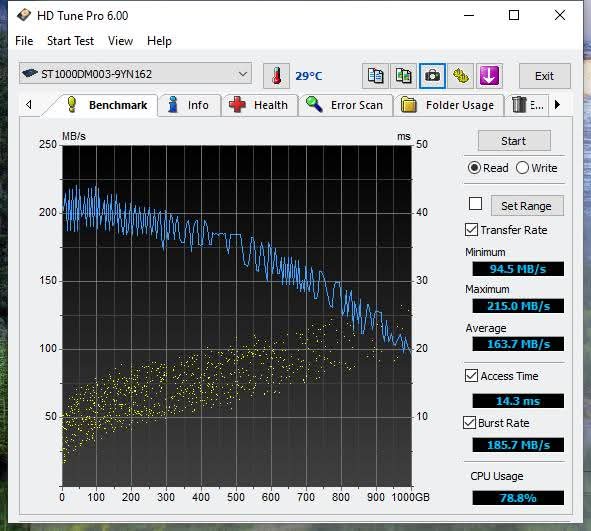Open options with the yellow tools icon
The height and width of the screenshot is (531, 591).
click(x=460, y=76)
